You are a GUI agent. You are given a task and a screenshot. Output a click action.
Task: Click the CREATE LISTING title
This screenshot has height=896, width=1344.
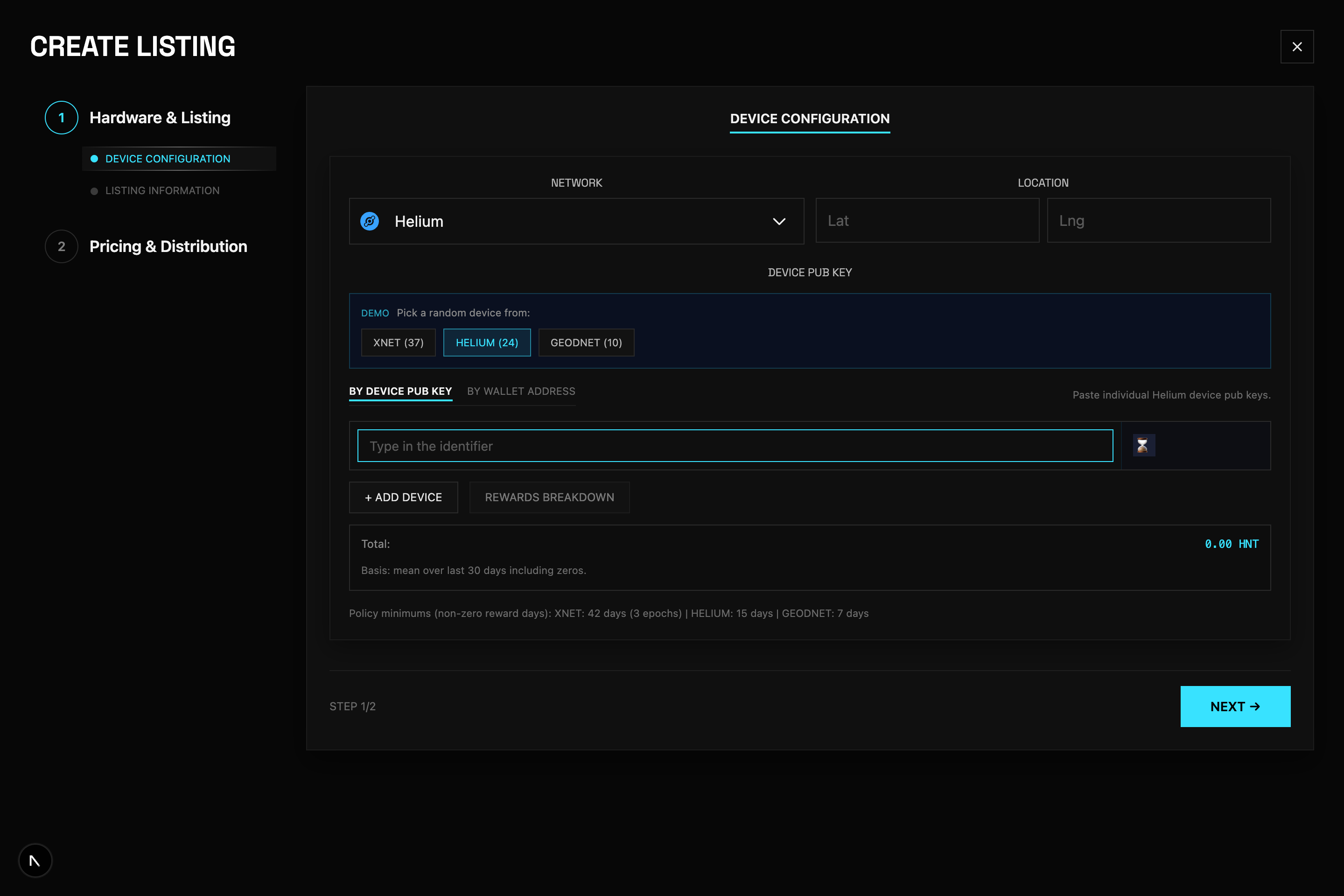[133, 46]
